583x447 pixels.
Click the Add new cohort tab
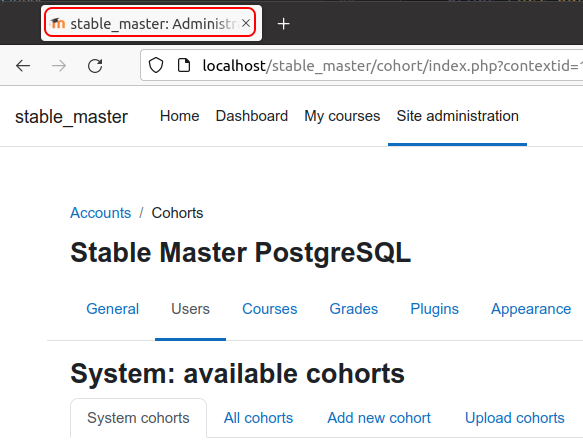(x=379, y=418)
